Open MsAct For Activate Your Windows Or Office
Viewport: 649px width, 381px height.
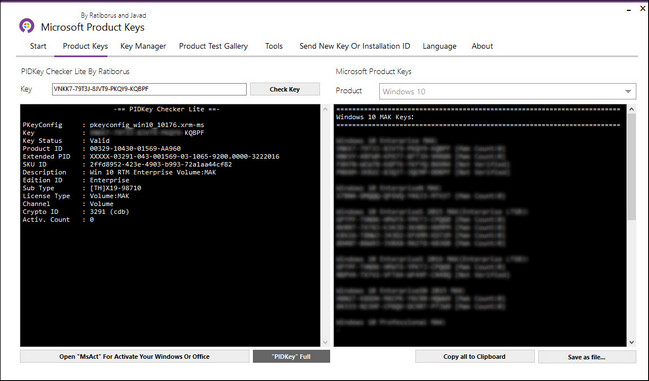tap(135, 357)
